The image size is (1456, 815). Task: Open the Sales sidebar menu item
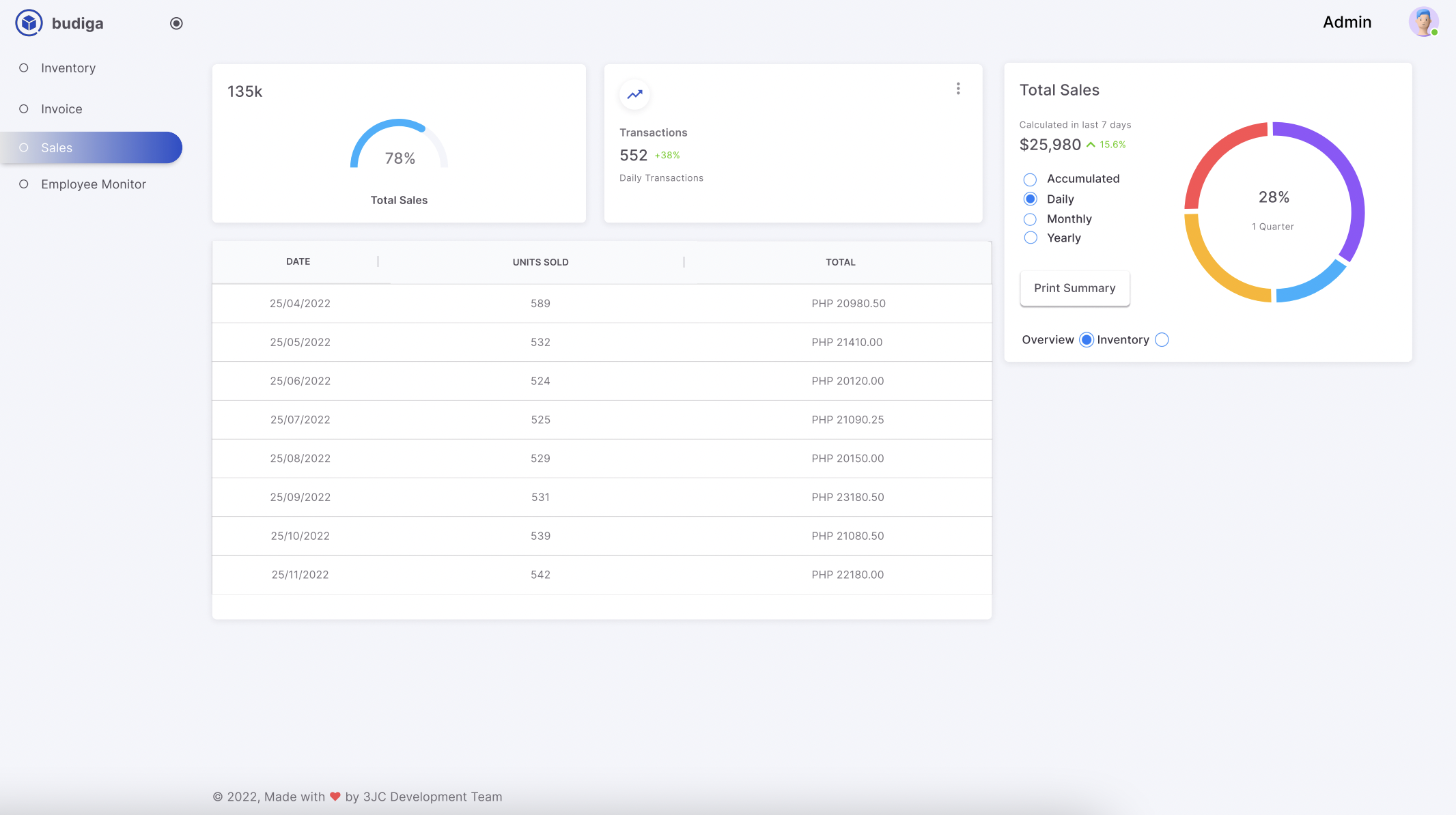coord(92,147)
